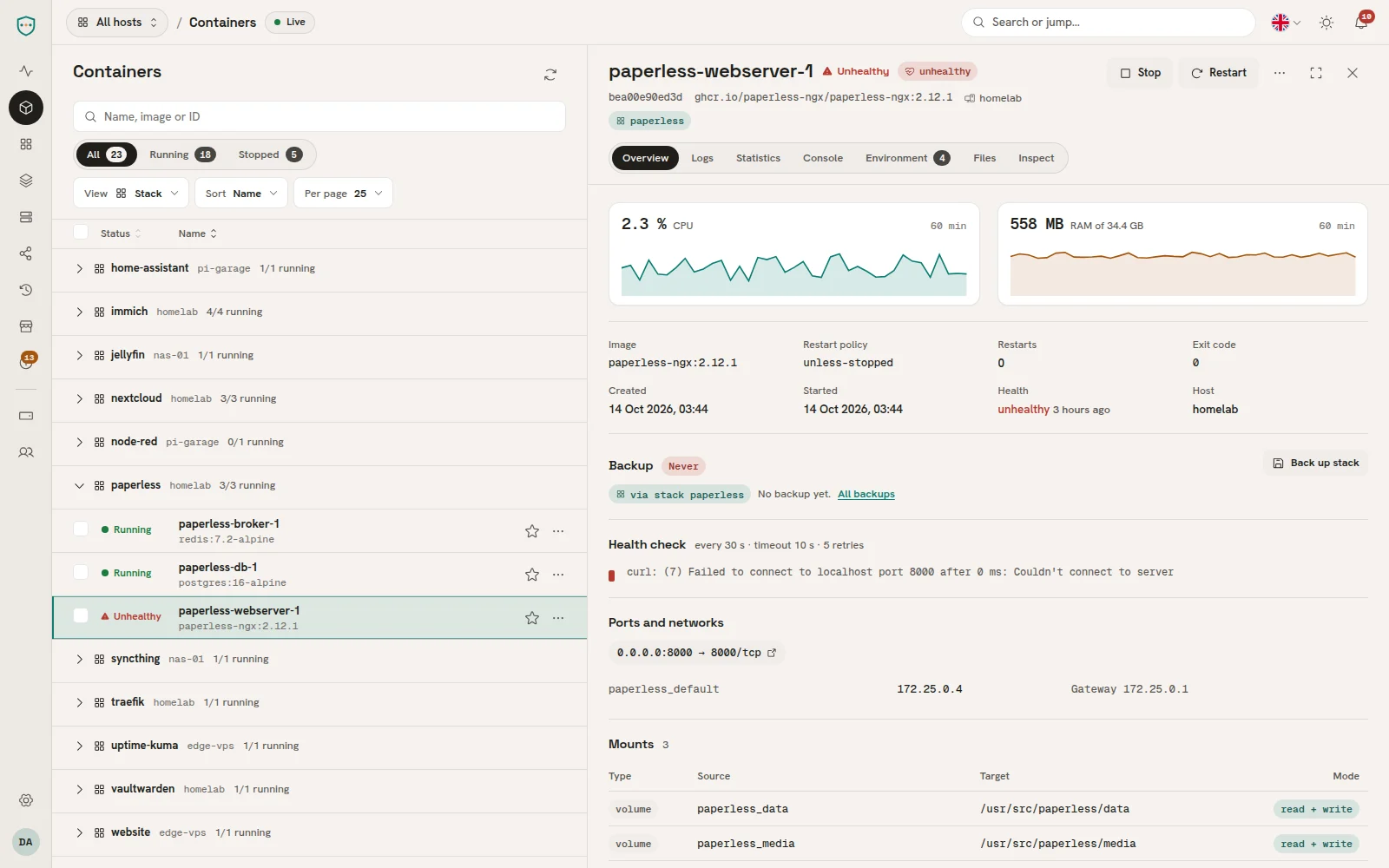
Task: Click the Back up stack button
Action: (x=1316, y=464)
